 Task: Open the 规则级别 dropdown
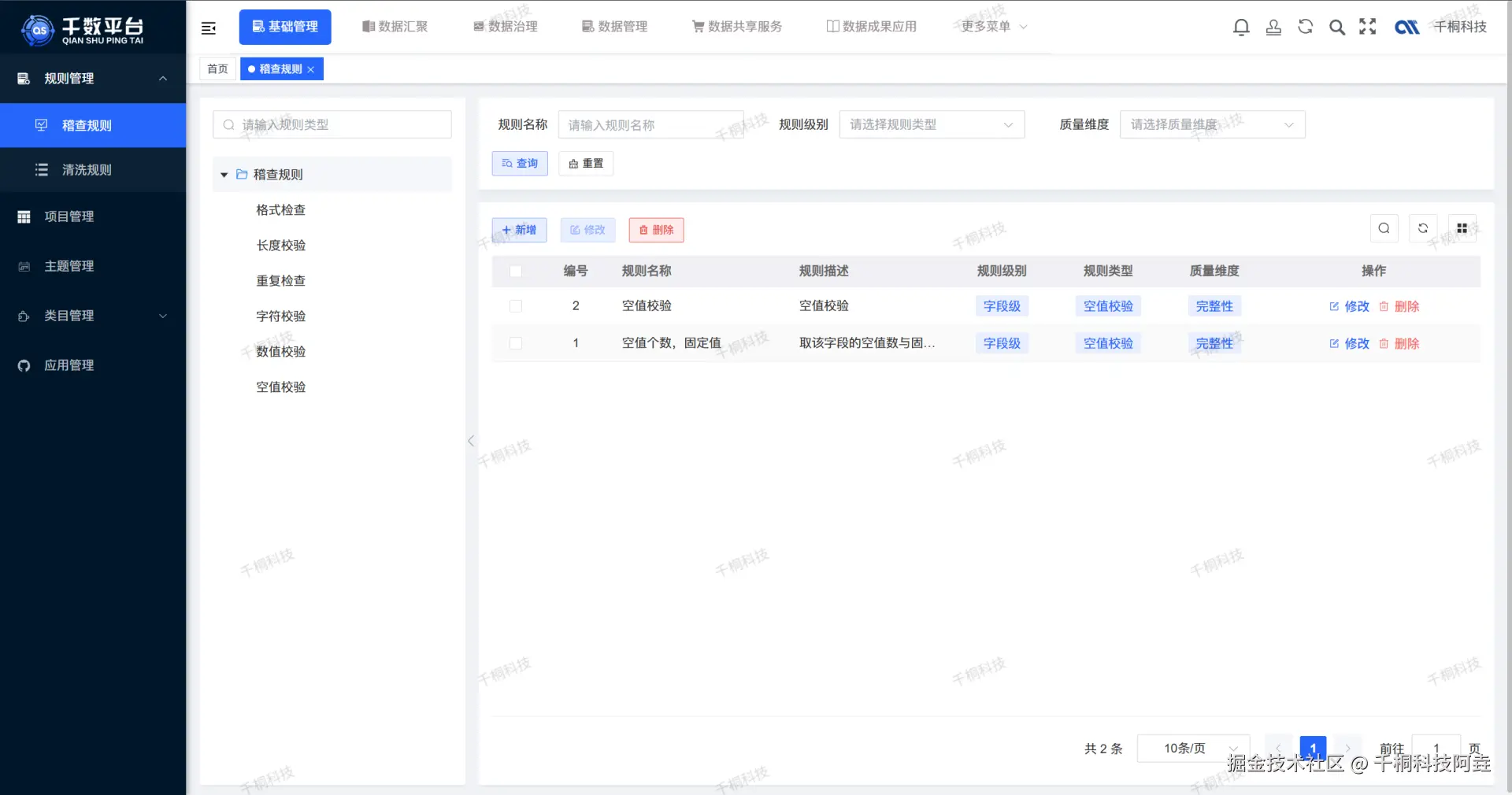click(x=932, y=124)
